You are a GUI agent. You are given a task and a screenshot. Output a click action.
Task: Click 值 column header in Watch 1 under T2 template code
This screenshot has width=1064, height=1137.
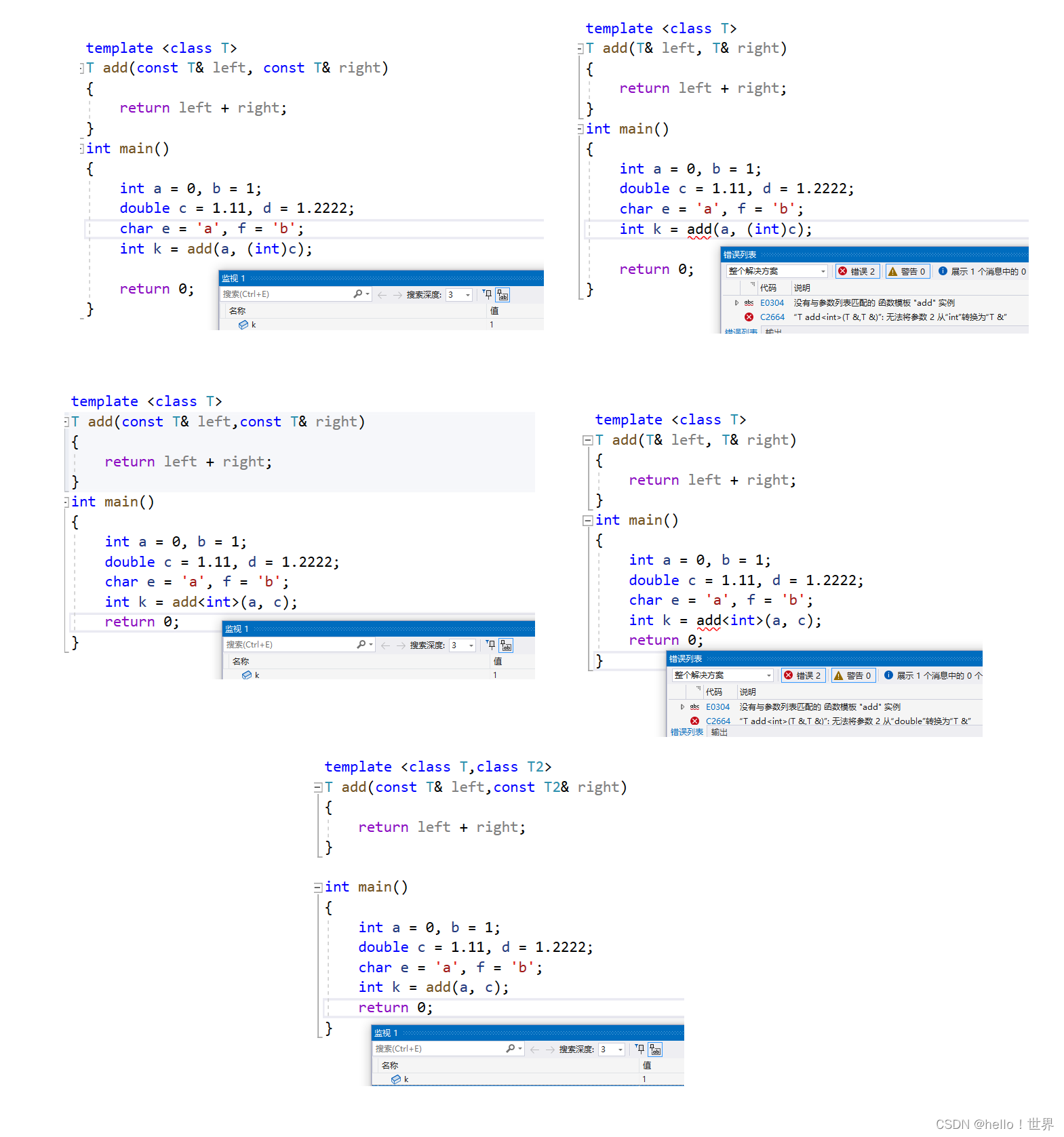pyautogui.click(x=647, y=1066)
